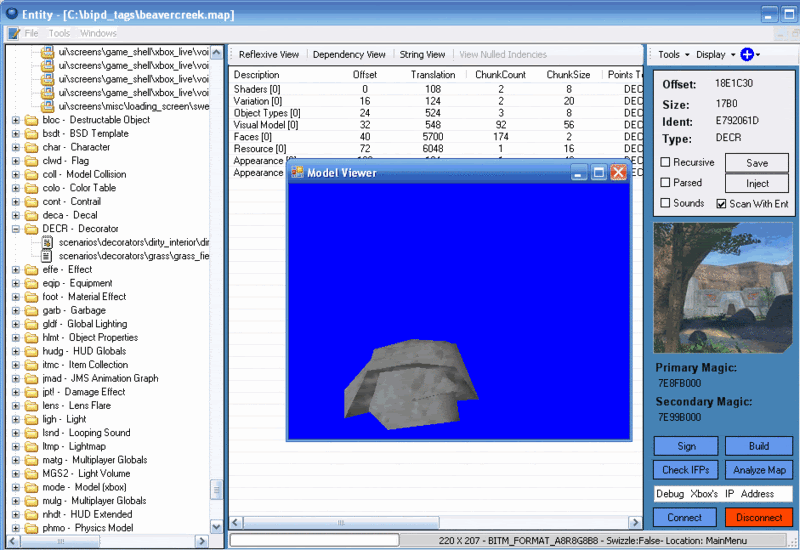Open the Windows menu
This screenshot has width=800, height=550.
point(98,34)
